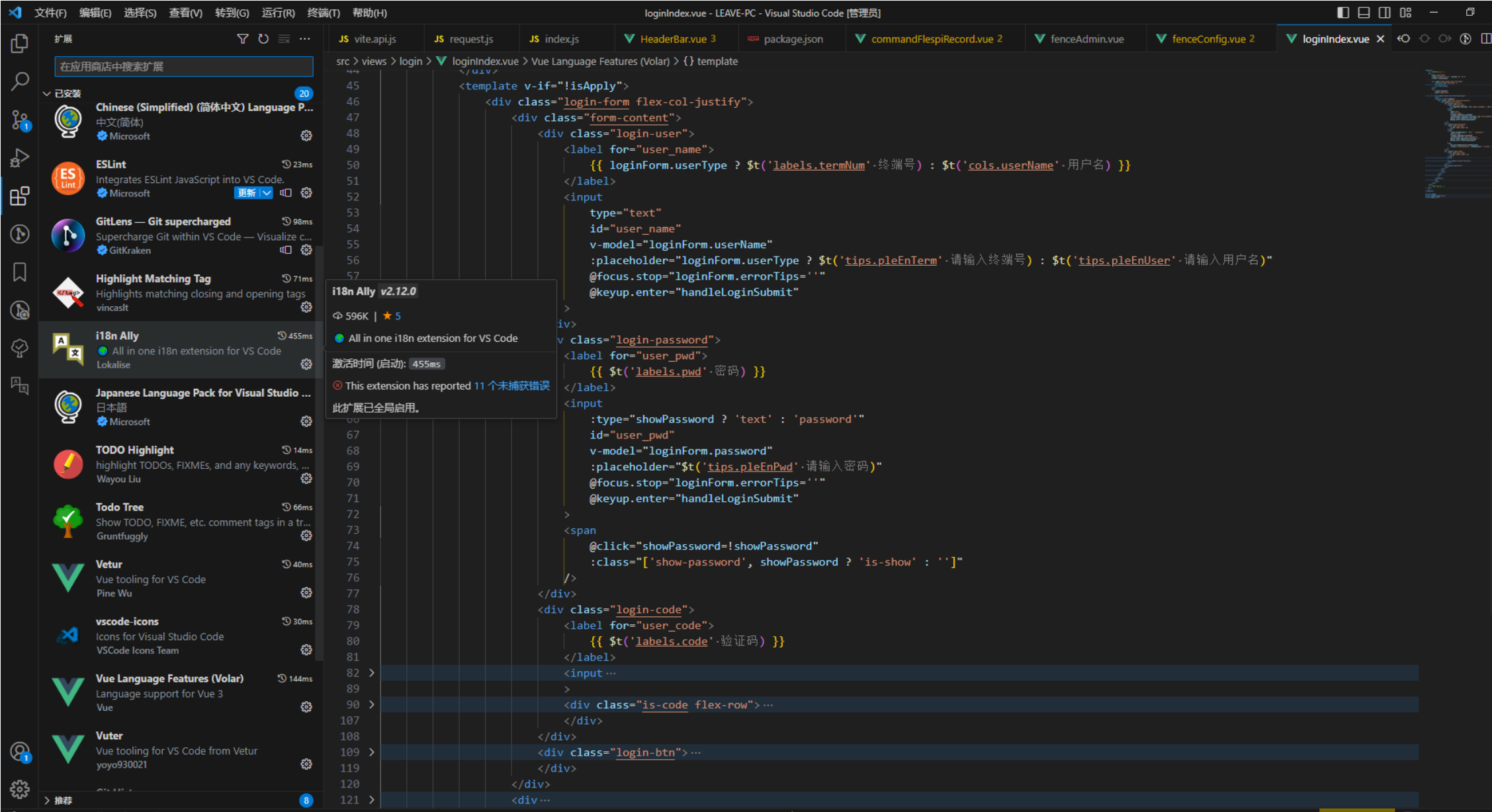The image size is (1492, 812).
Task: Toggle secondary sidebar layout button
Action: [x=1384, y=13]
